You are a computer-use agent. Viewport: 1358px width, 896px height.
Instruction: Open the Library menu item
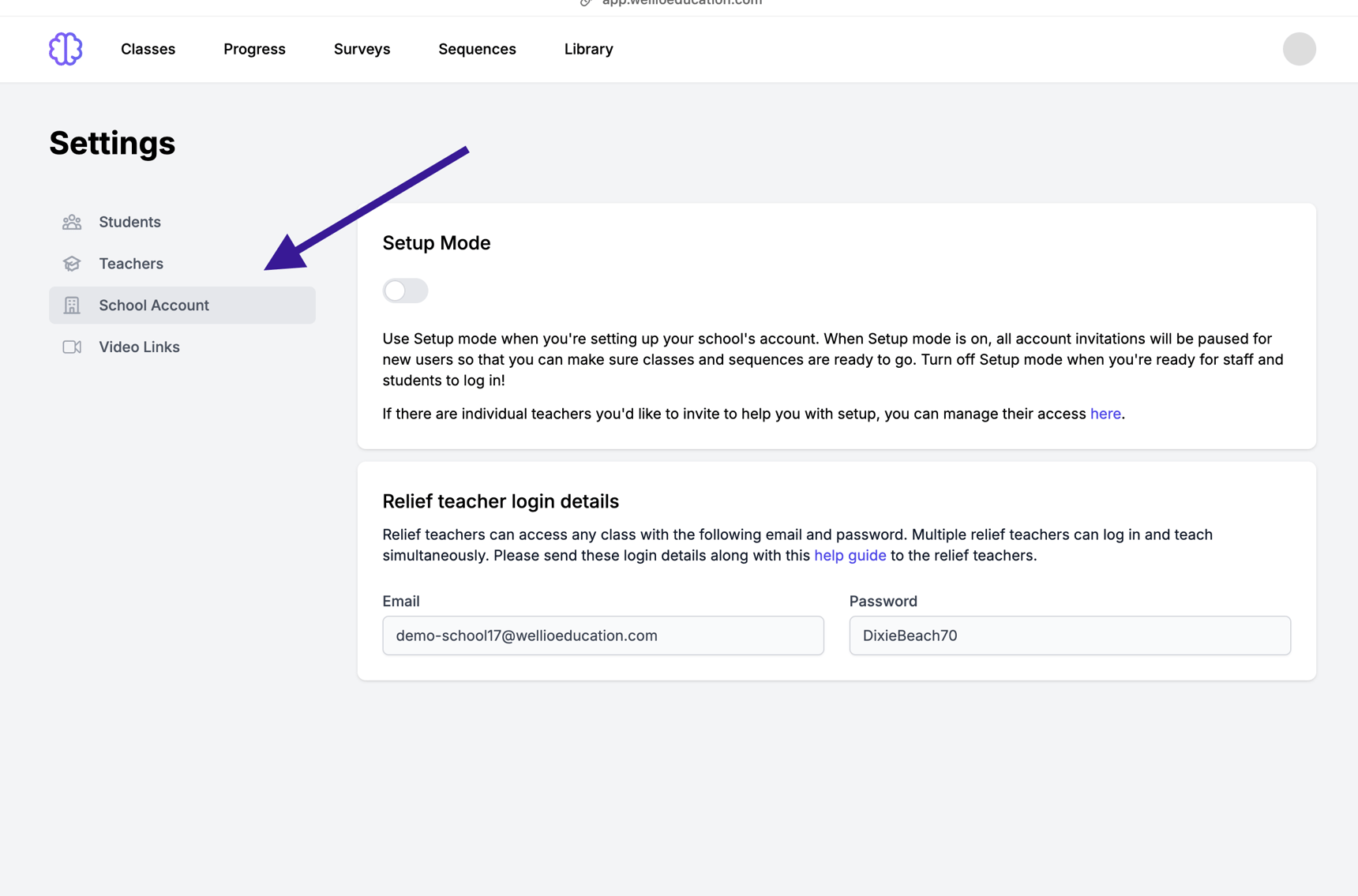coord(588,49)
